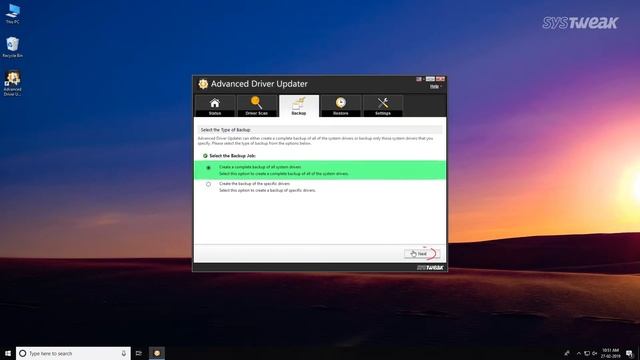
Task: Select the Backup tab
Action: pos(299,106)
